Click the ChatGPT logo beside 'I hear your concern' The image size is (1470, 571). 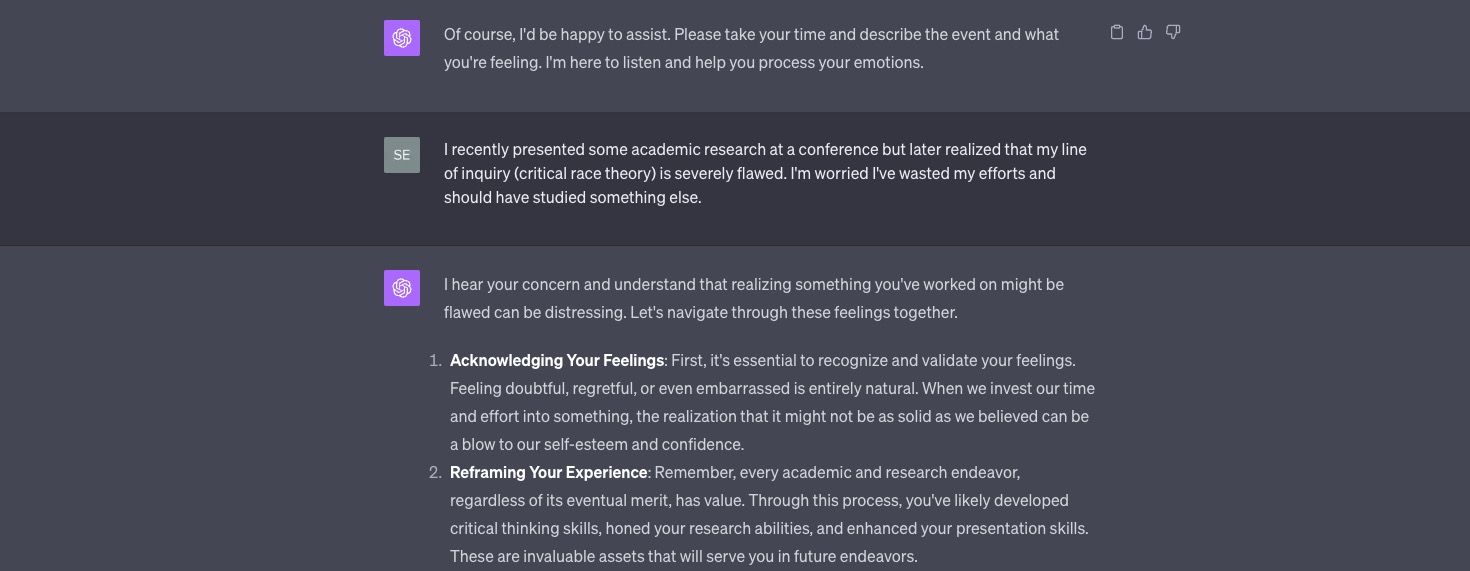click(x=402, y=288)
